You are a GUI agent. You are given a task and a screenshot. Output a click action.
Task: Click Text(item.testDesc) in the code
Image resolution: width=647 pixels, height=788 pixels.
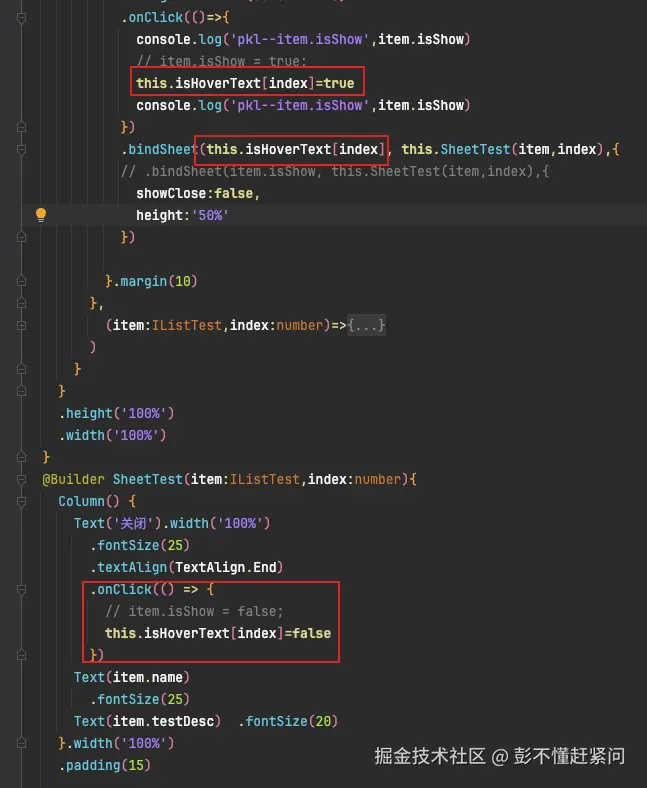coord(147,722)
